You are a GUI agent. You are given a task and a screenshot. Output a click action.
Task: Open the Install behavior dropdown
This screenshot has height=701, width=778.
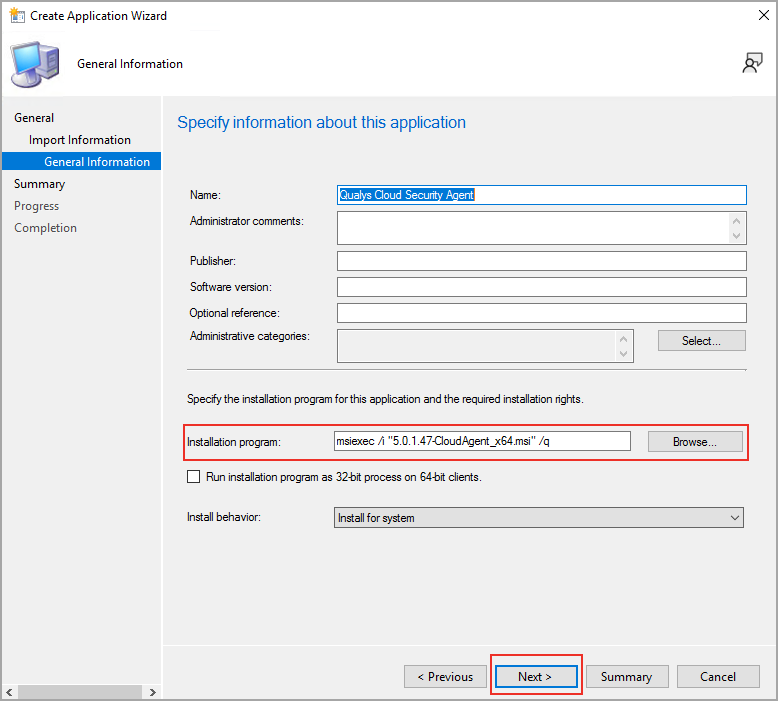[538, 517]
